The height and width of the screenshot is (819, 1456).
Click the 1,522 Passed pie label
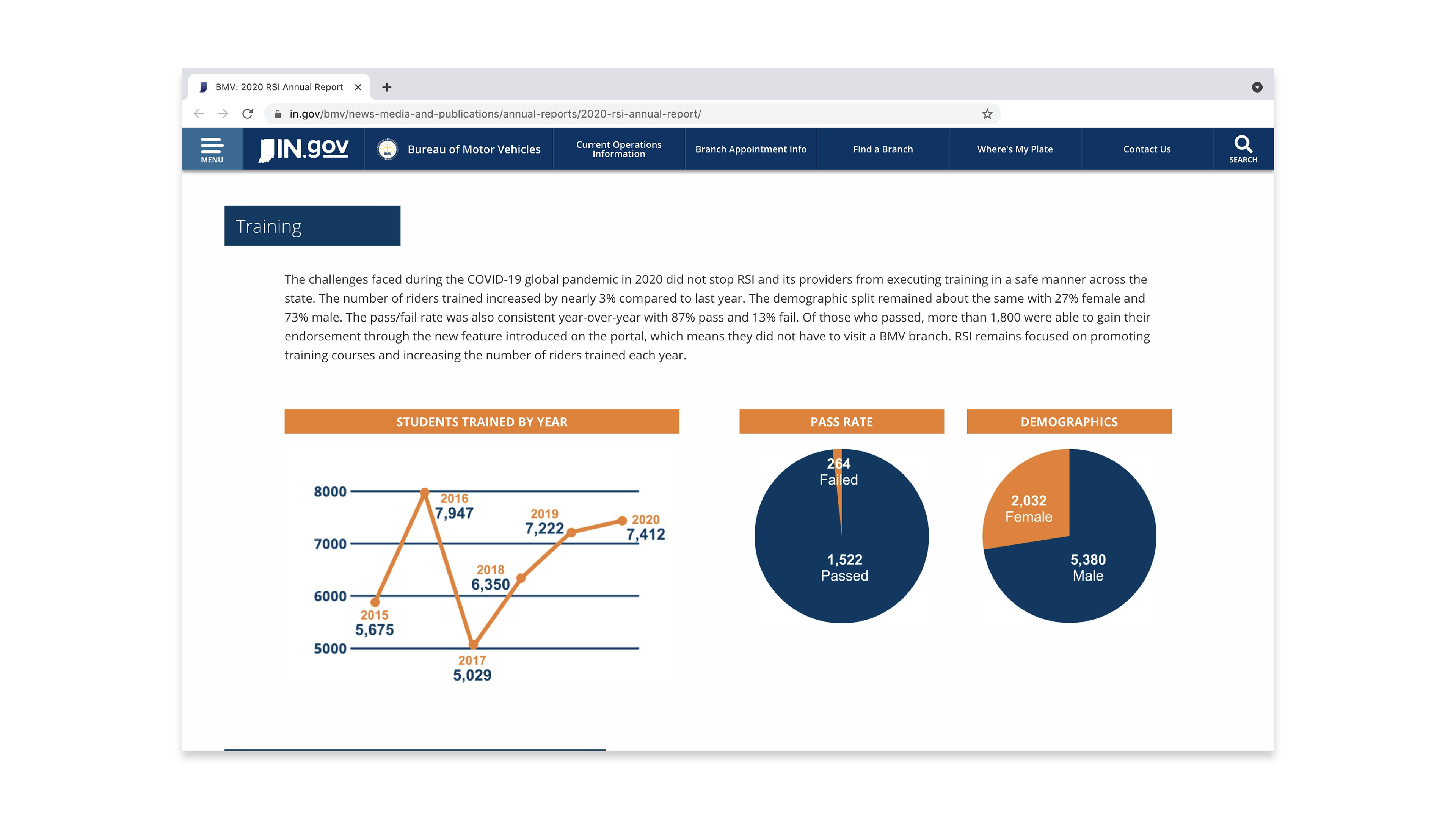844,568
